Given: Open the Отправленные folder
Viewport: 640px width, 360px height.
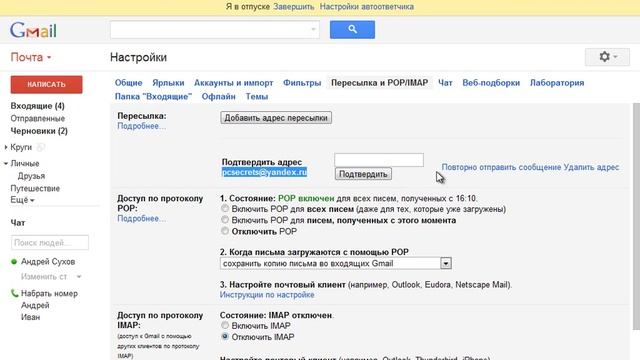Looking at the screenshot, I should pyautogui.click(x=38, y=118).
